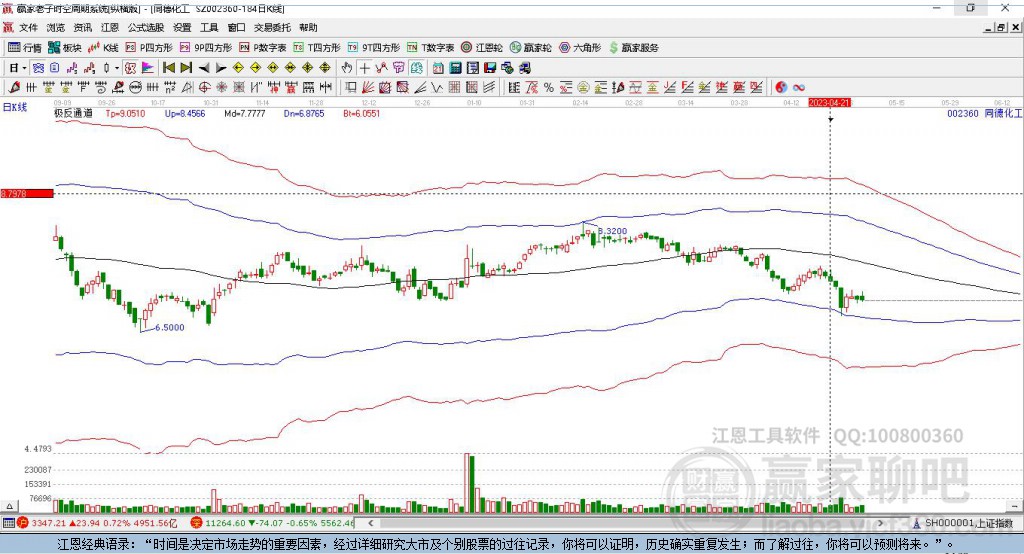Move chart right black arrow

tap(221, 68)
